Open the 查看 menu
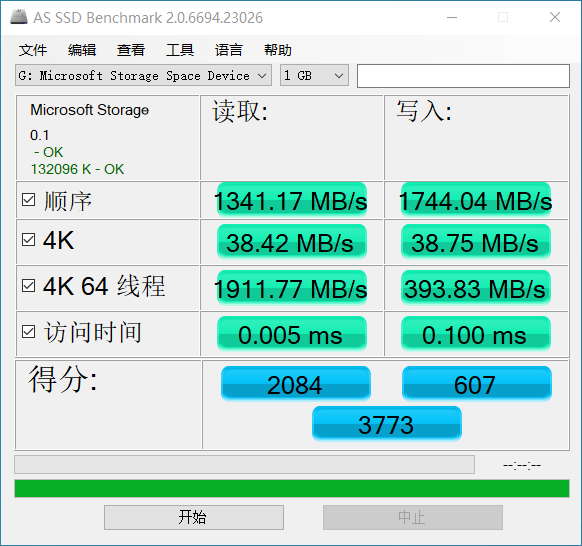 [x=131, y=50]
